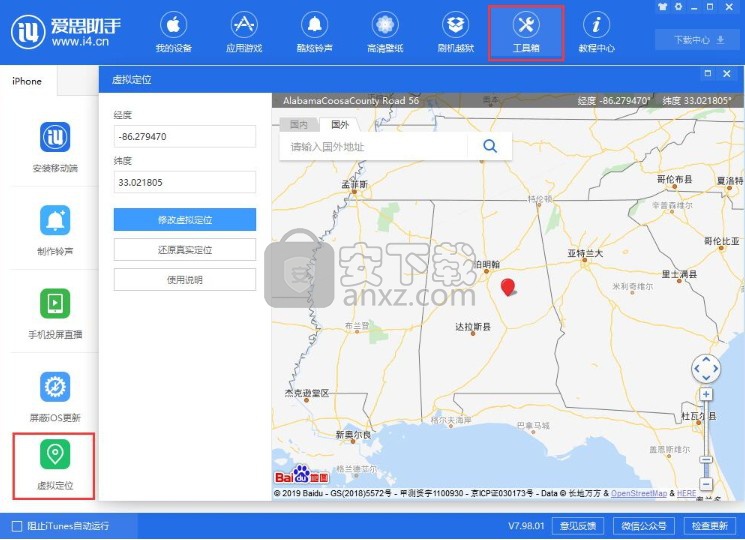The width and height of the screenshot is (745, 540).
Task: Click 意见反馈 feedback button
Action: (578, 526)
